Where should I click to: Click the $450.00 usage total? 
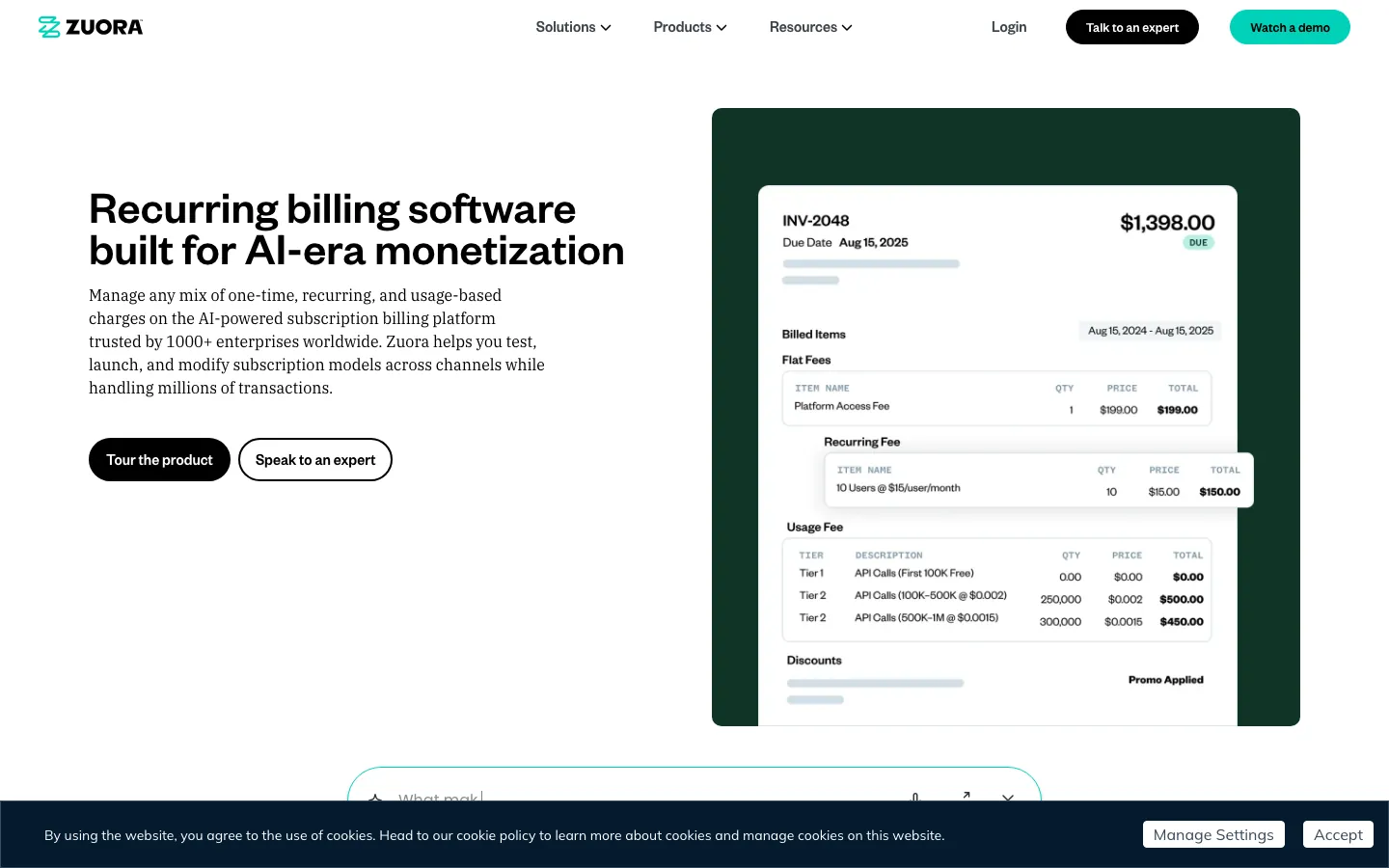click(1182, 622)
